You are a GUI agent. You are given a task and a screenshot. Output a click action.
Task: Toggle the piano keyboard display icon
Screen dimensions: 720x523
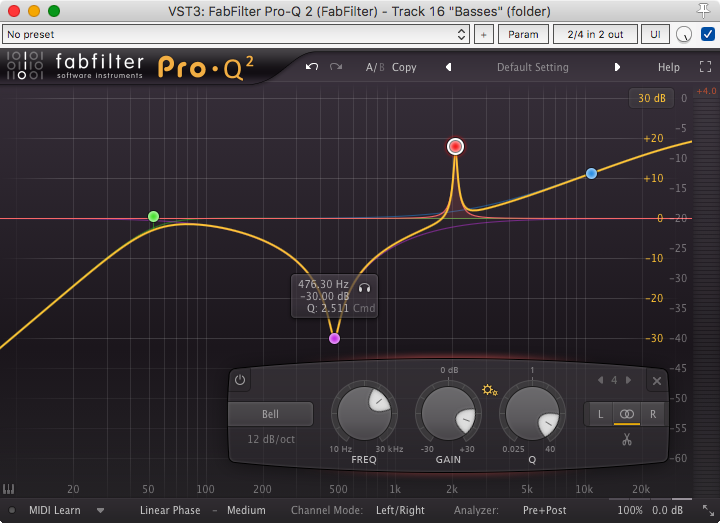(8, 489)
